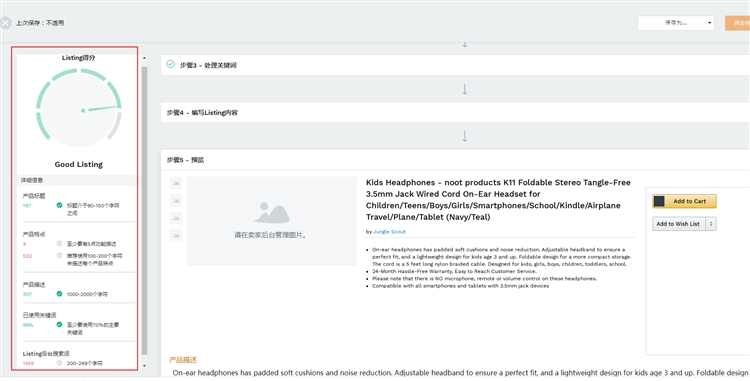Click the Compatible with all smartphones bullet

[460, 286]
